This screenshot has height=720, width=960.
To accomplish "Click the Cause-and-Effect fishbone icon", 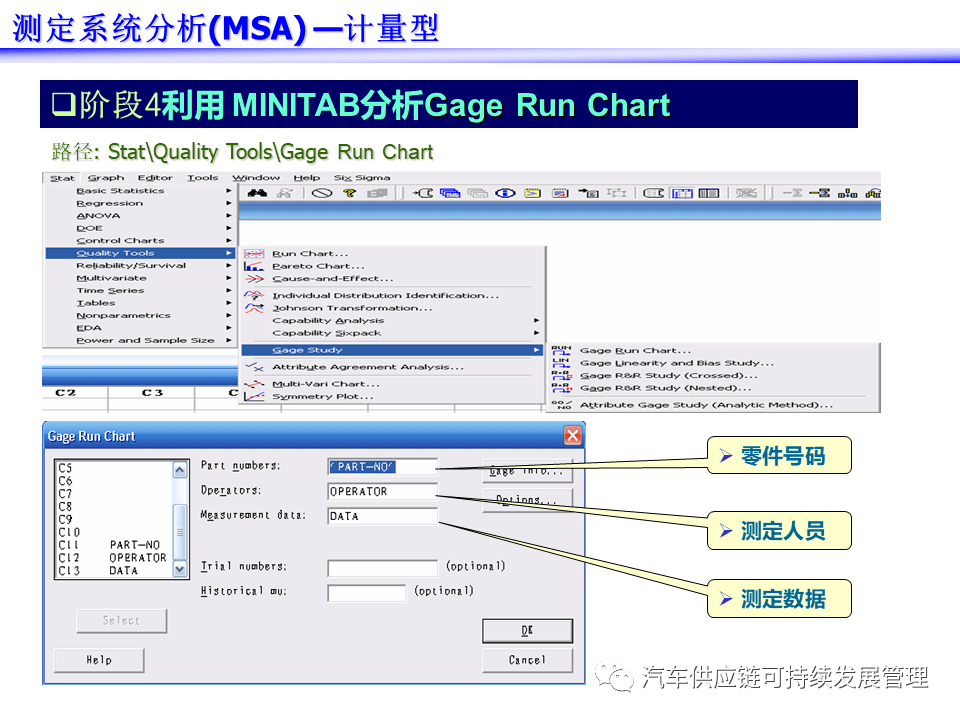I will 253,277.
